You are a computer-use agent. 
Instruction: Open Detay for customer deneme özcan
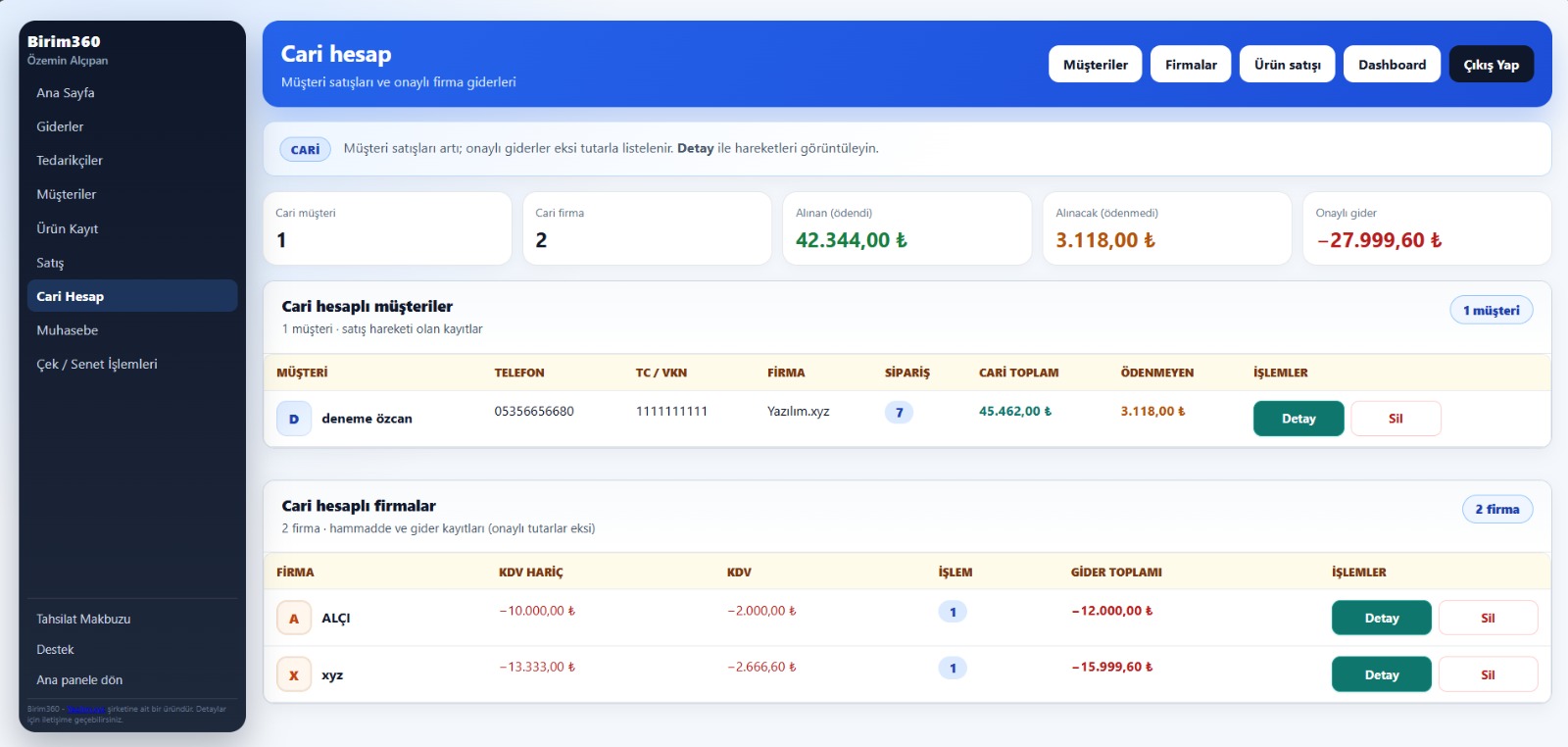pyautogui.click(x=1298, y=419)
